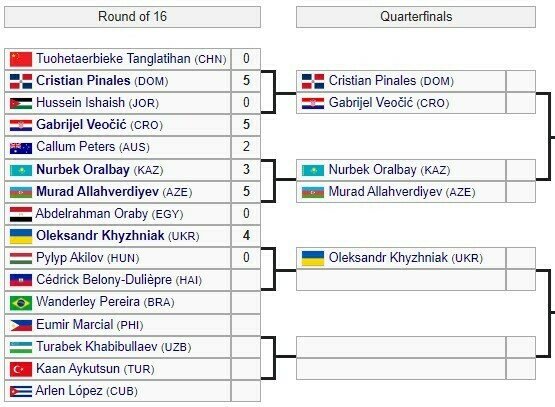
Task: Click the China flag icon beside Tuohetaerbieke Tanglatihan
Action: tap(21, 59)
